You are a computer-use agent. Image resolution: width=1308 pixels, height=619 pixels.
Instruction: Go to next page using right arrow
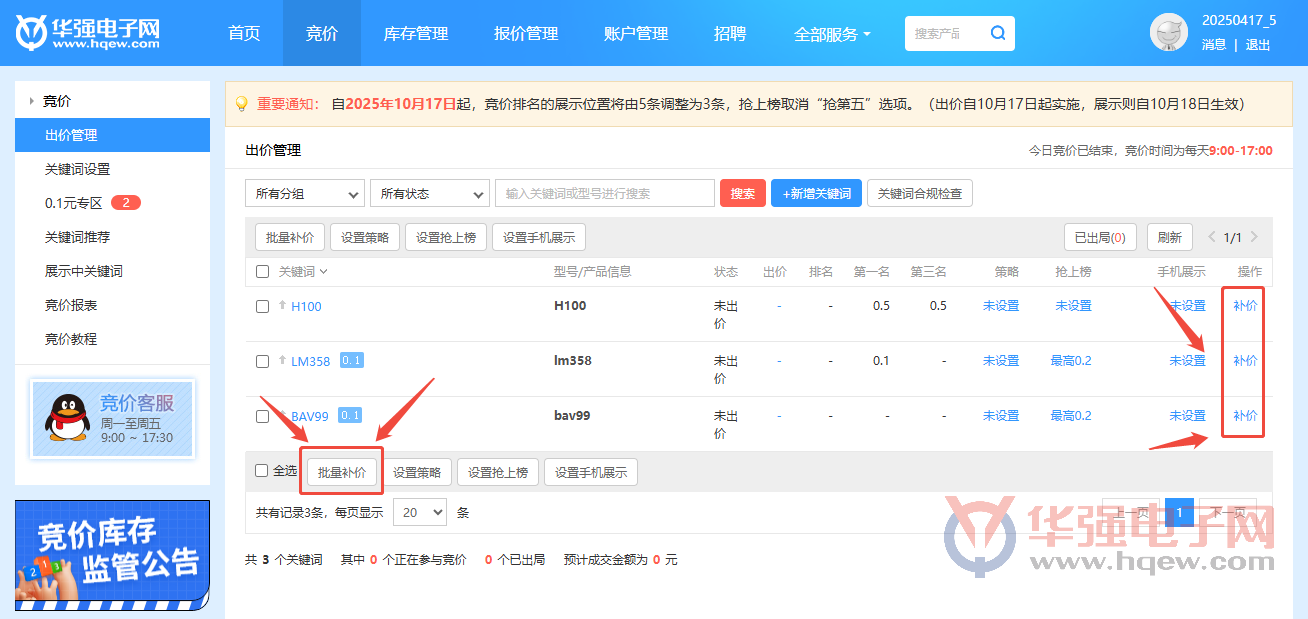(x=1254, y=238)
